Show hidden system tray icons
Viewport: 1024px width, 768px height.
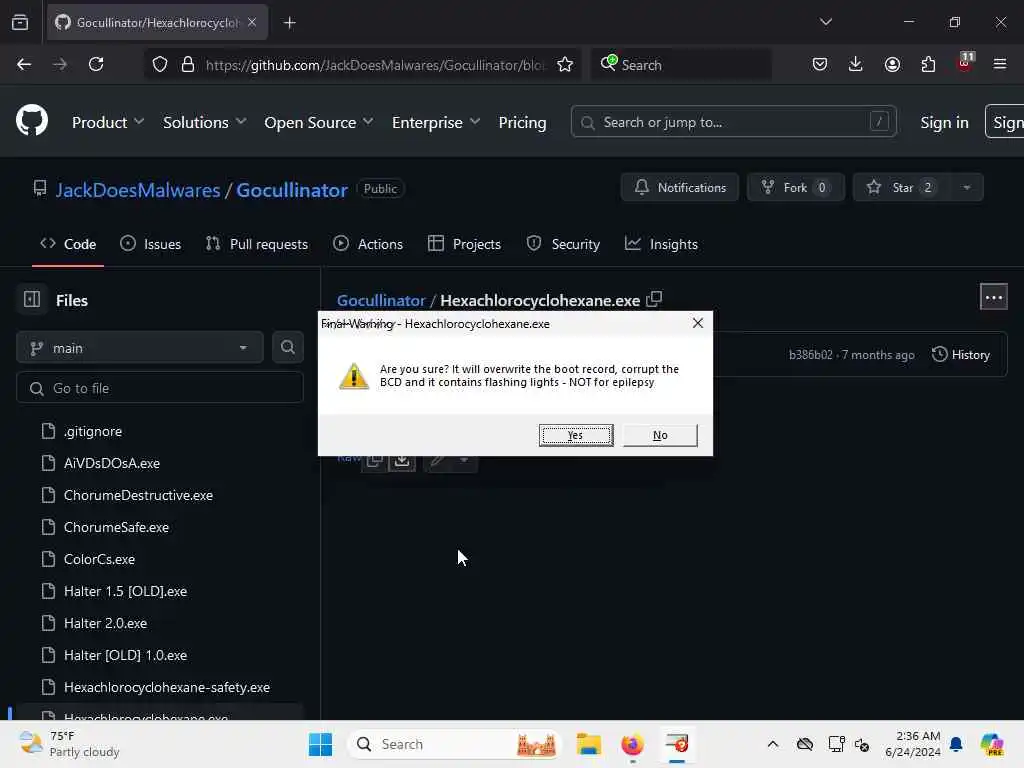(773, 744)
